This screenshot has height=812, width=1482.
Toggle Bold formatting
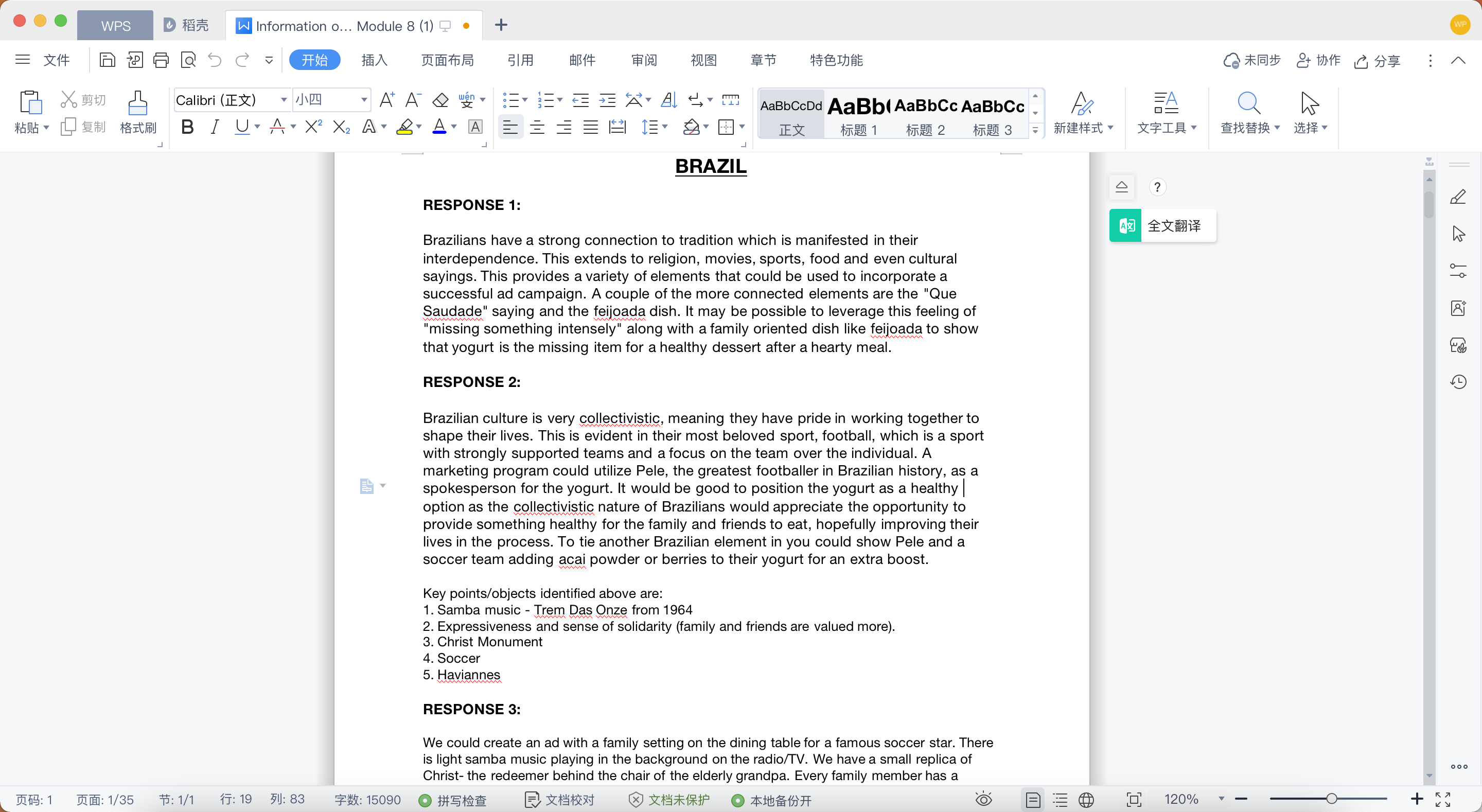tap(187, 127)
